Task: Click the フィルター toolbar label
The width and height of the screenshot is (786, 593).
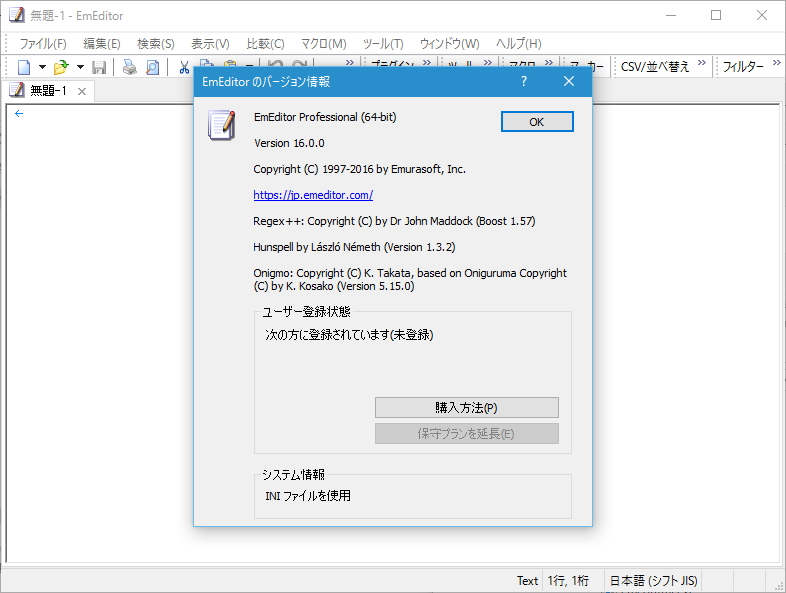Action: pyautogui.click(x=743, y=67)
